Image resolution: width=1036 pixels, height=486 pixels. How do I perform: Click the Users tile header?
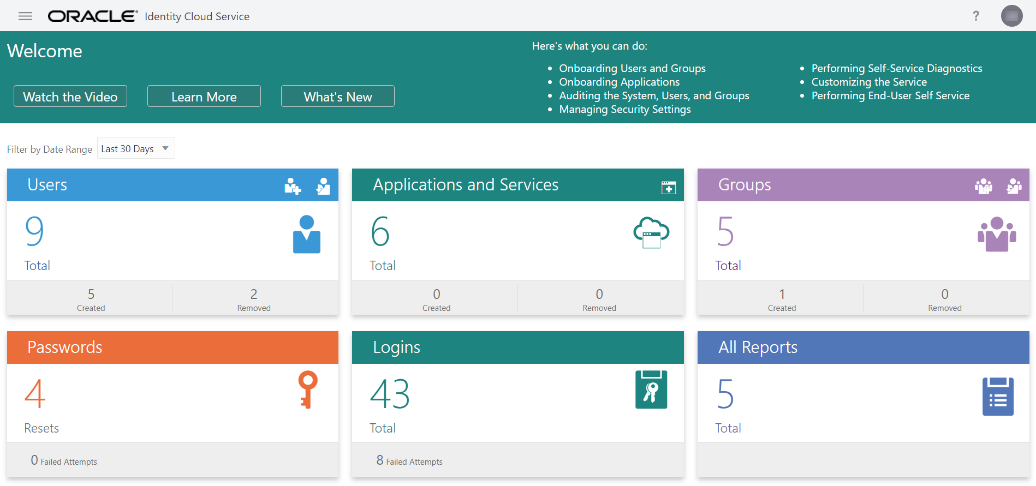click(x=172, y=185)
